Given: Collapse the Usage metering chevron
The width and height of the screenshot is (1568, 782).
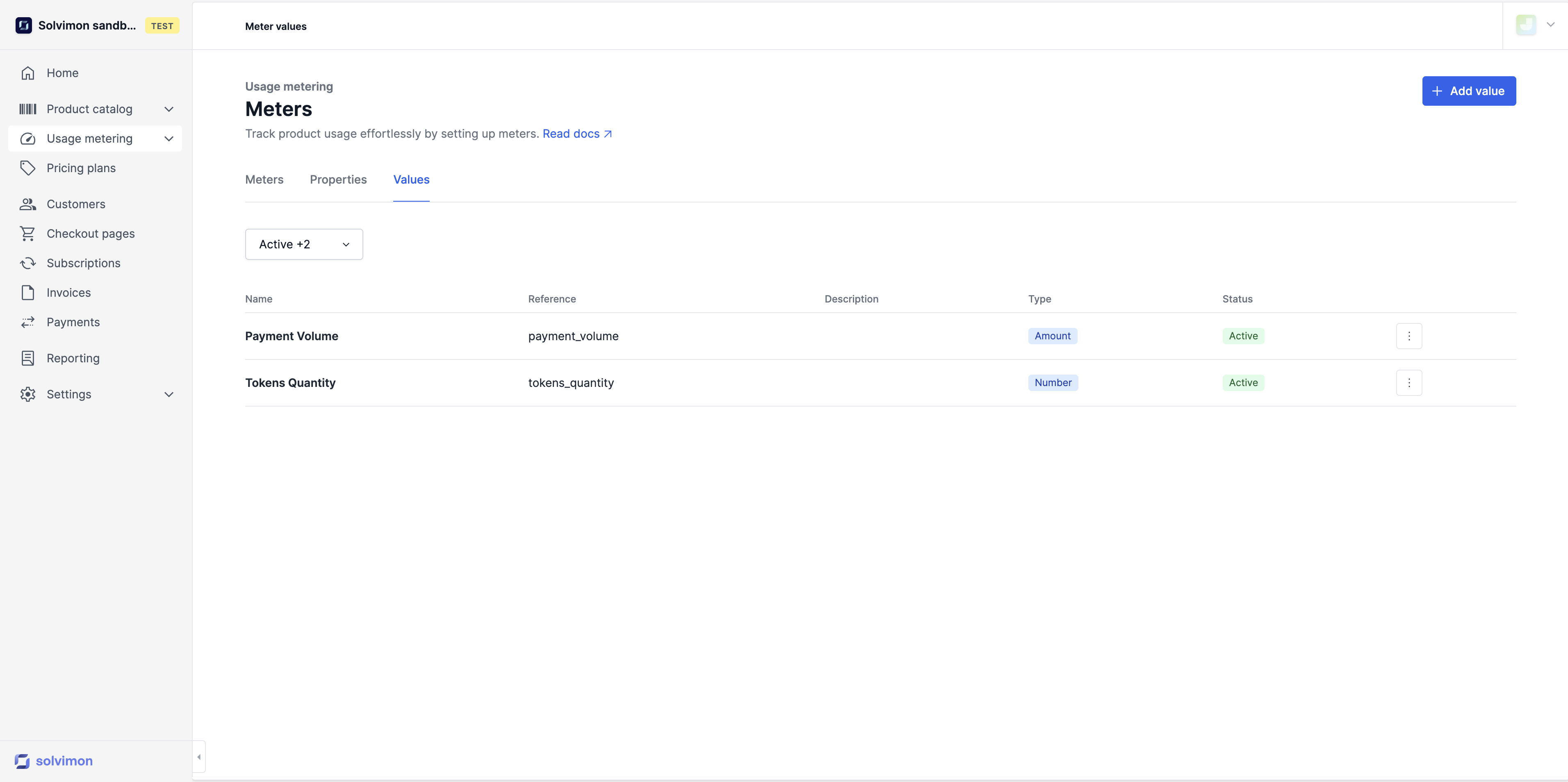Looking at the screenshot, I should pos(169,139).
